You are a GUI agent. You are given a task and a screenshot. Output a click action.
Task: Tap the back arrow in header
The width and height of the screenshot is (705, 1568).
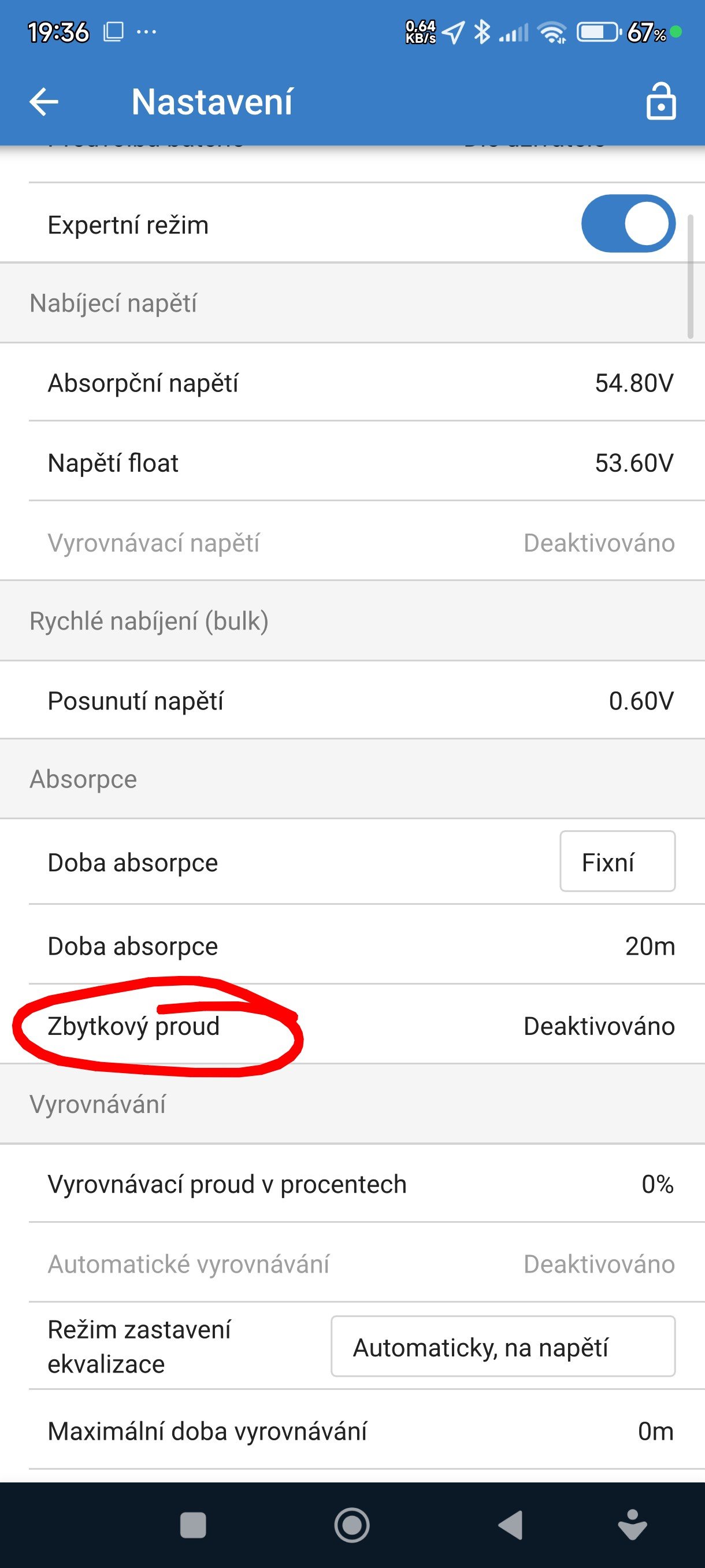[x=44, y=102]
